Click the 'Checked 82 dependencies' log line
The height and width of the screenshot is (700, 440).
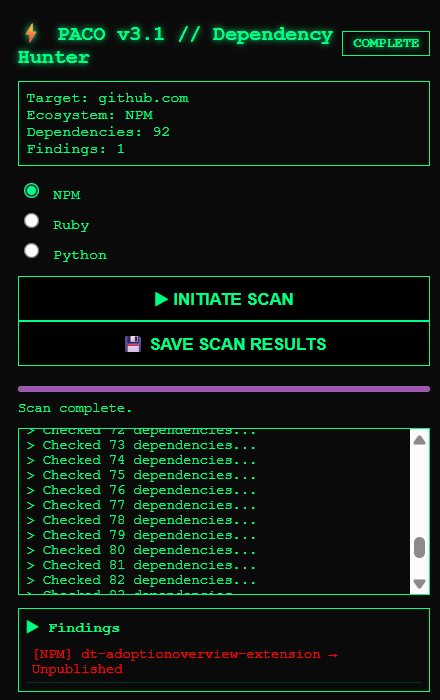pos(141,580)
